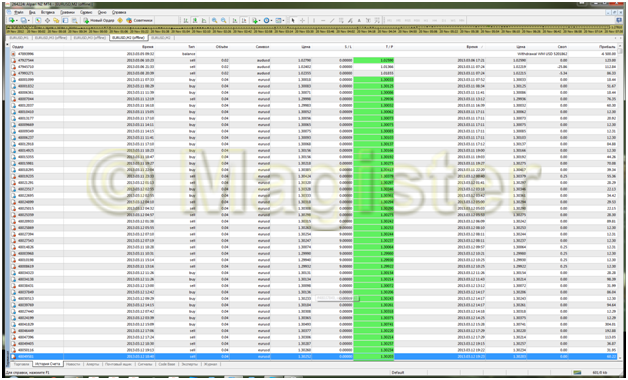Screen dimensions: 628x380
Task: Open the Почтовый ящик terminal tab
Action: [119, 364]
